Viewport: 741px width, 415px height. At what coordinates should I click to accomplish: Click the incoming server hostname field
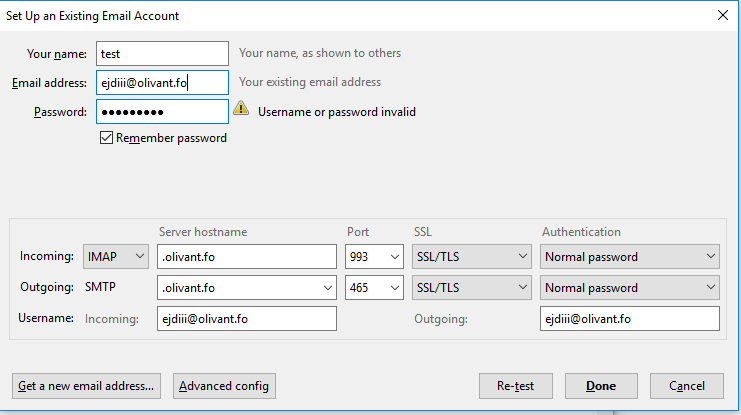point(247,257)
